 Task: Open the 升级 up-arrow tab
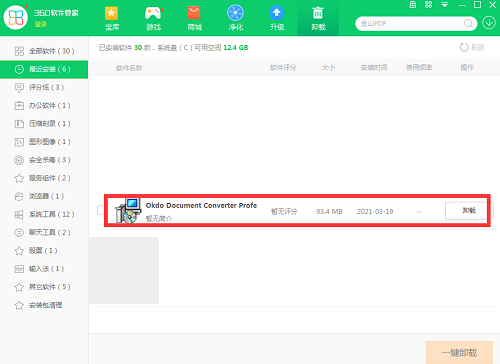point(277,18)
